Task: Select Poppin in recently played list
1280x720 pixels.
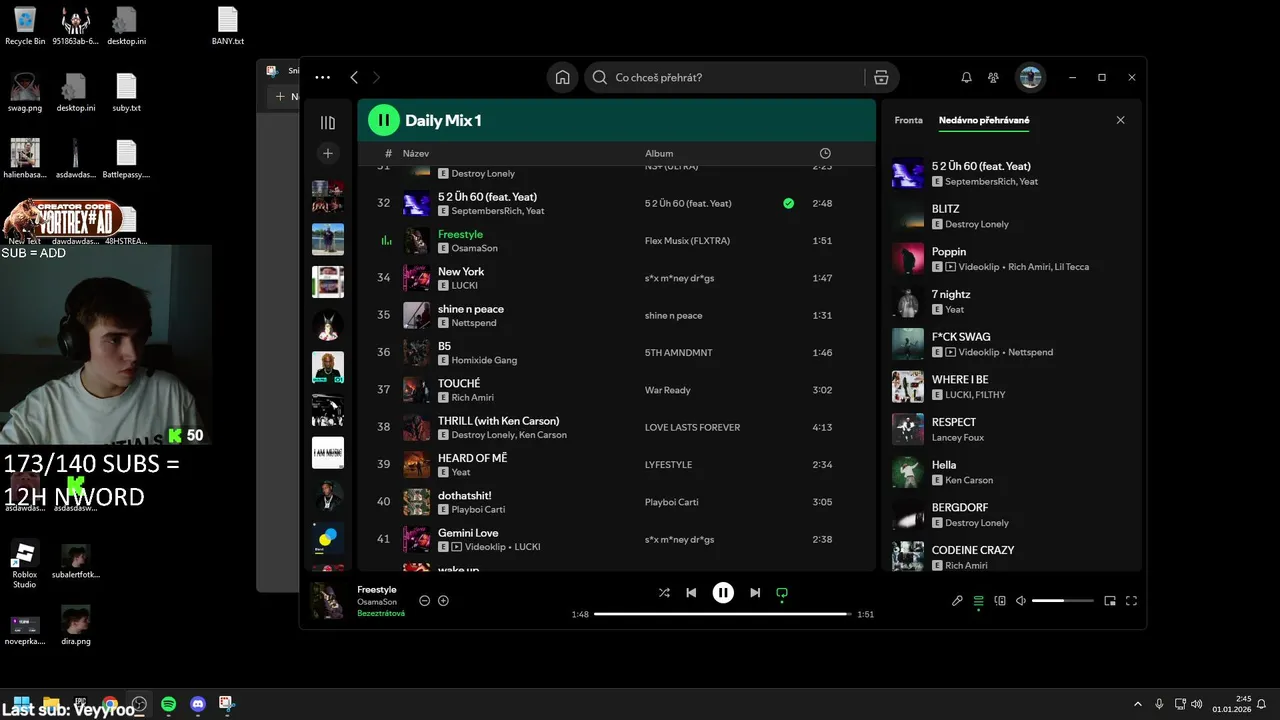Action: 1011,259
